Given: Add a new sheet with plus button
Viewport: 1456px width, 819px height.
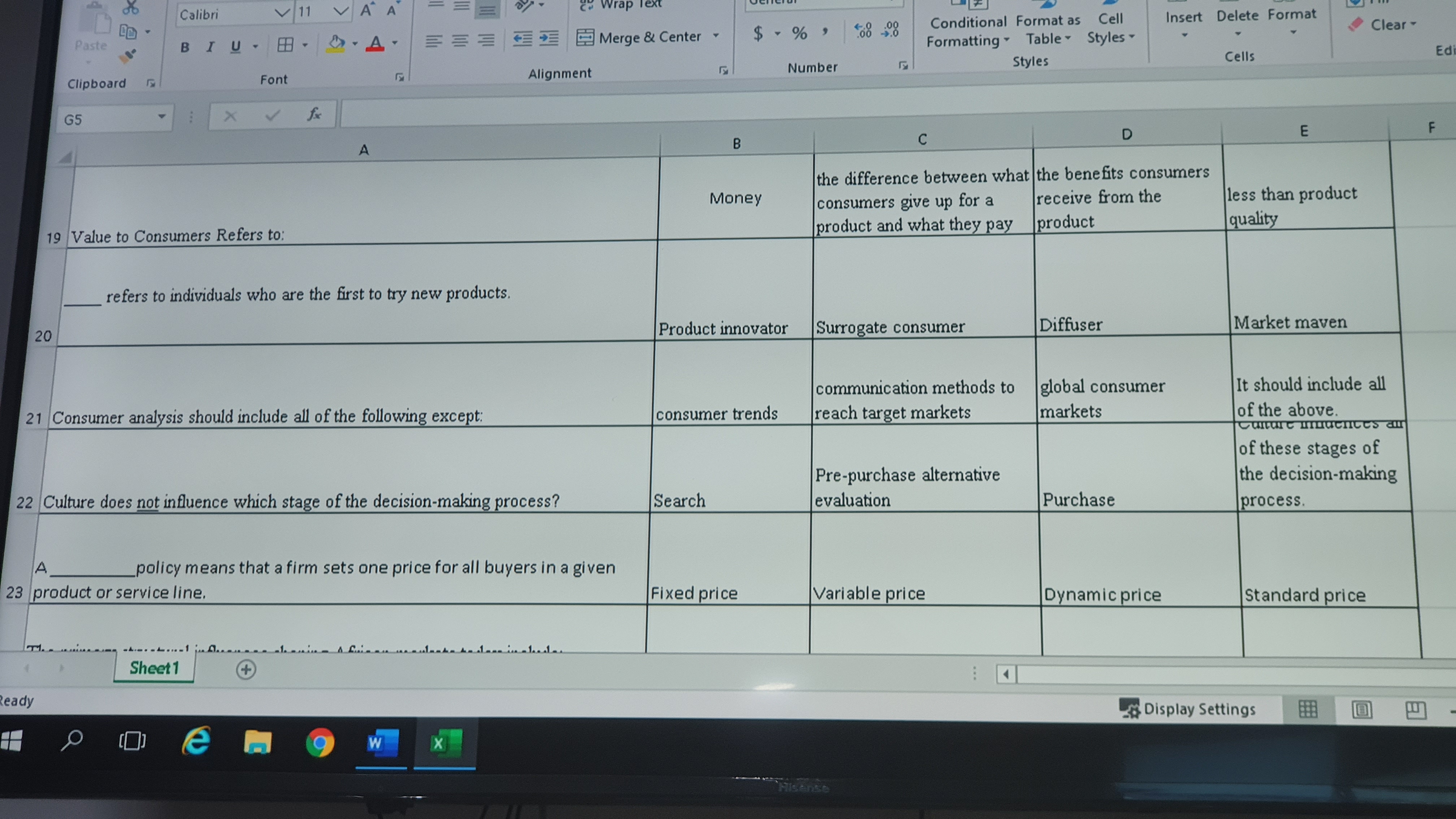Looking at the screenshot, I should 246,669.
